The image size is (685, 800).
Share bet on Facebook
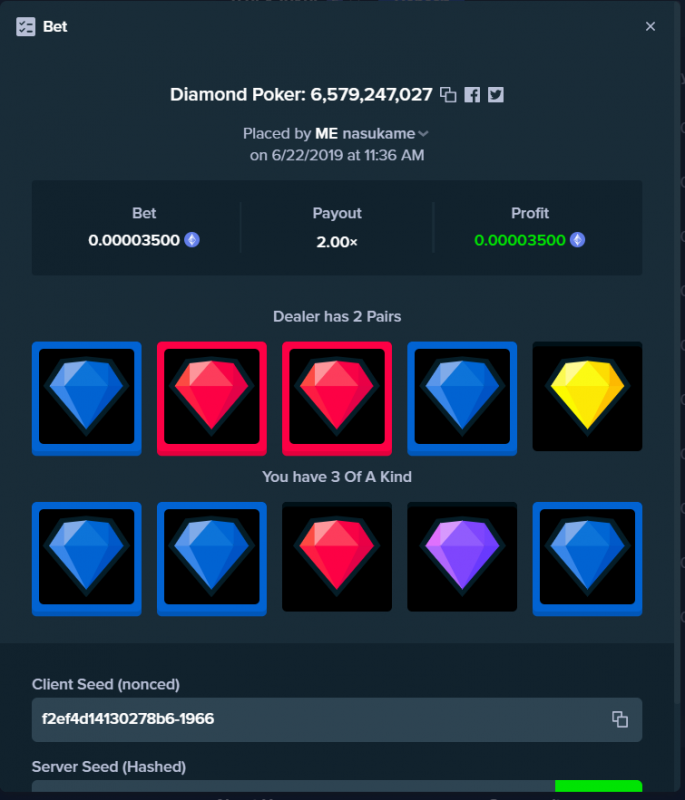(x=472, y=95)
